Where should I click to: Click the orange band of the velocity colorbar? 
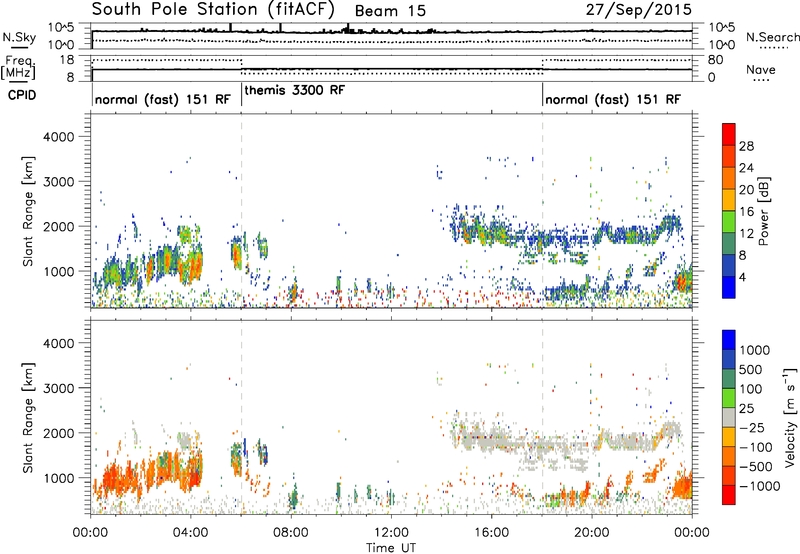pos(729,457)
